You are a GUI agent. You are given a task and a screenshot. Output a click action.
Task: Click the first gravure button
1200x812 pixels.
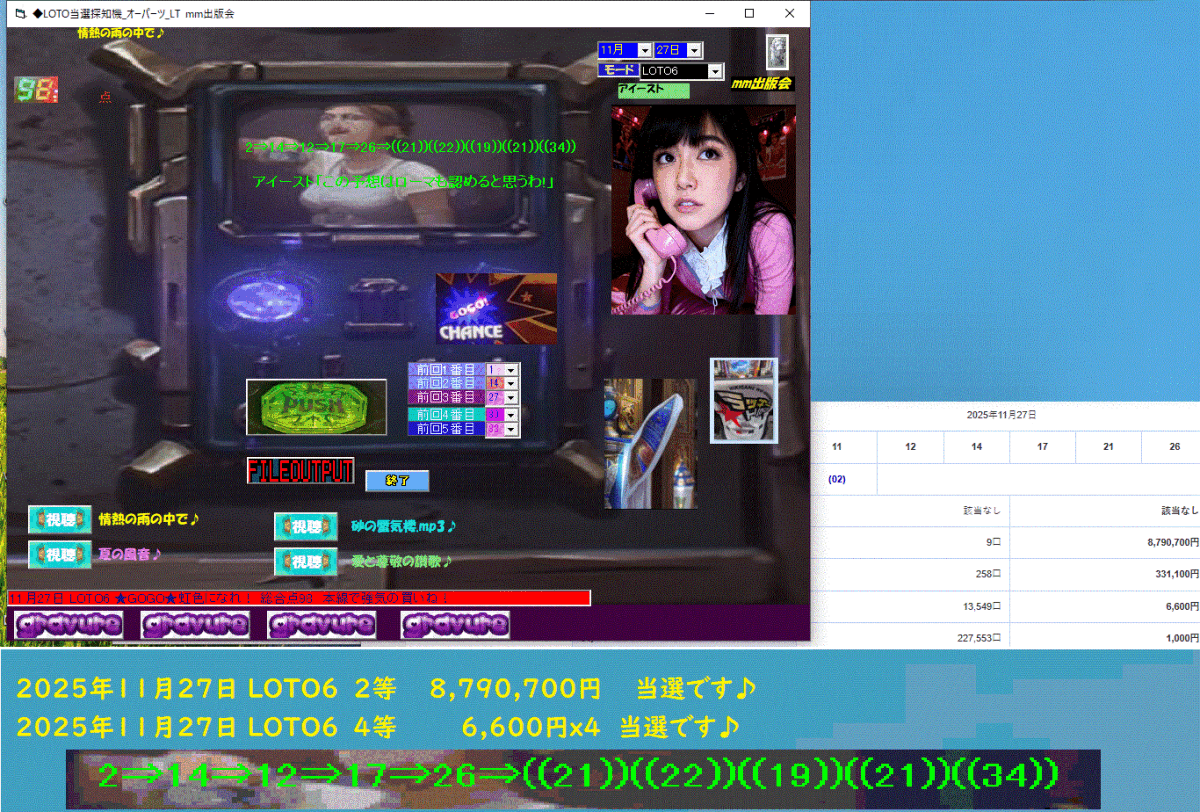tap(69, 625)
